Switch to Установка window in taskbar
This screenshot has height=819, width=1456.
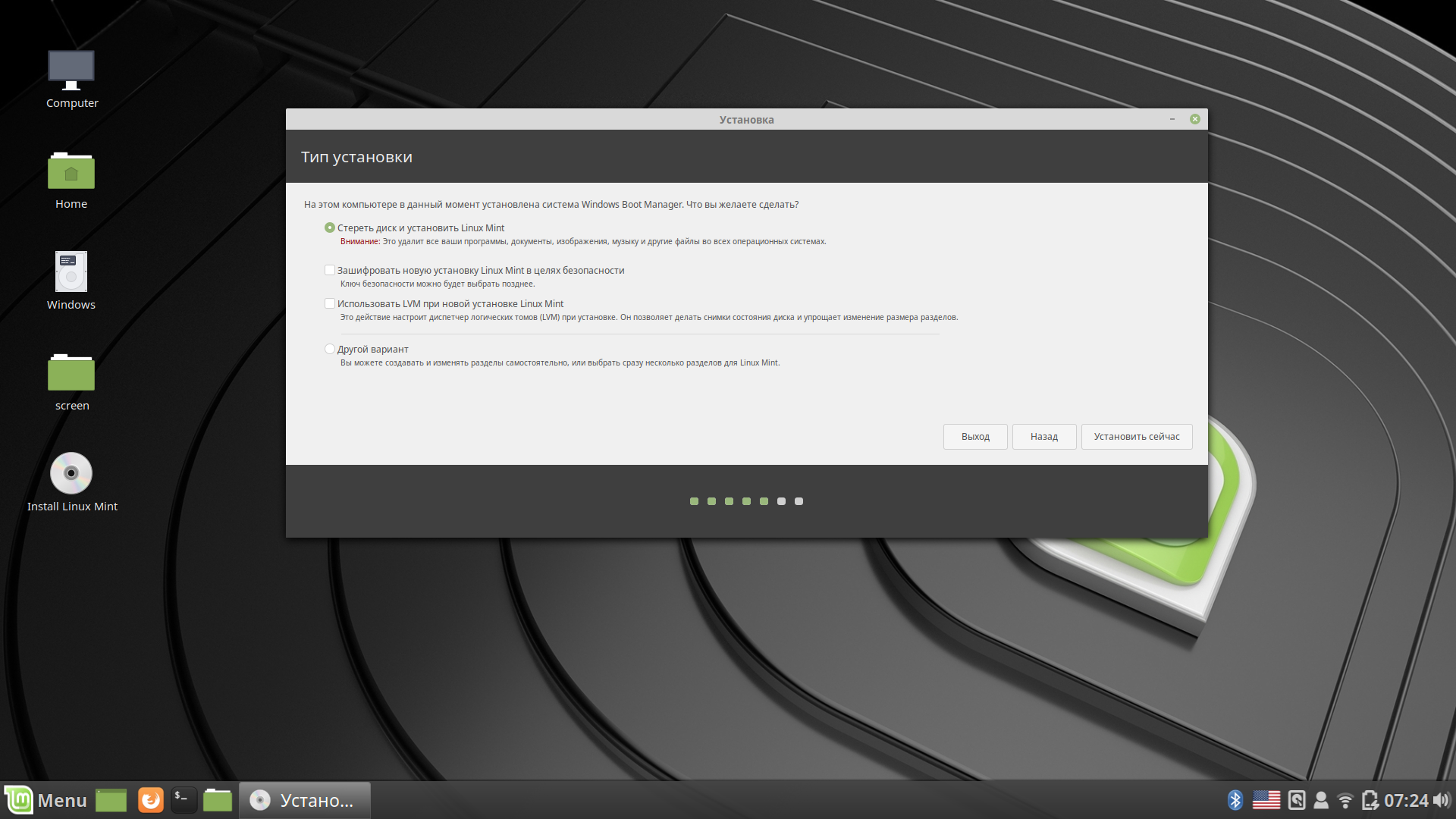(x=305, y=800)
